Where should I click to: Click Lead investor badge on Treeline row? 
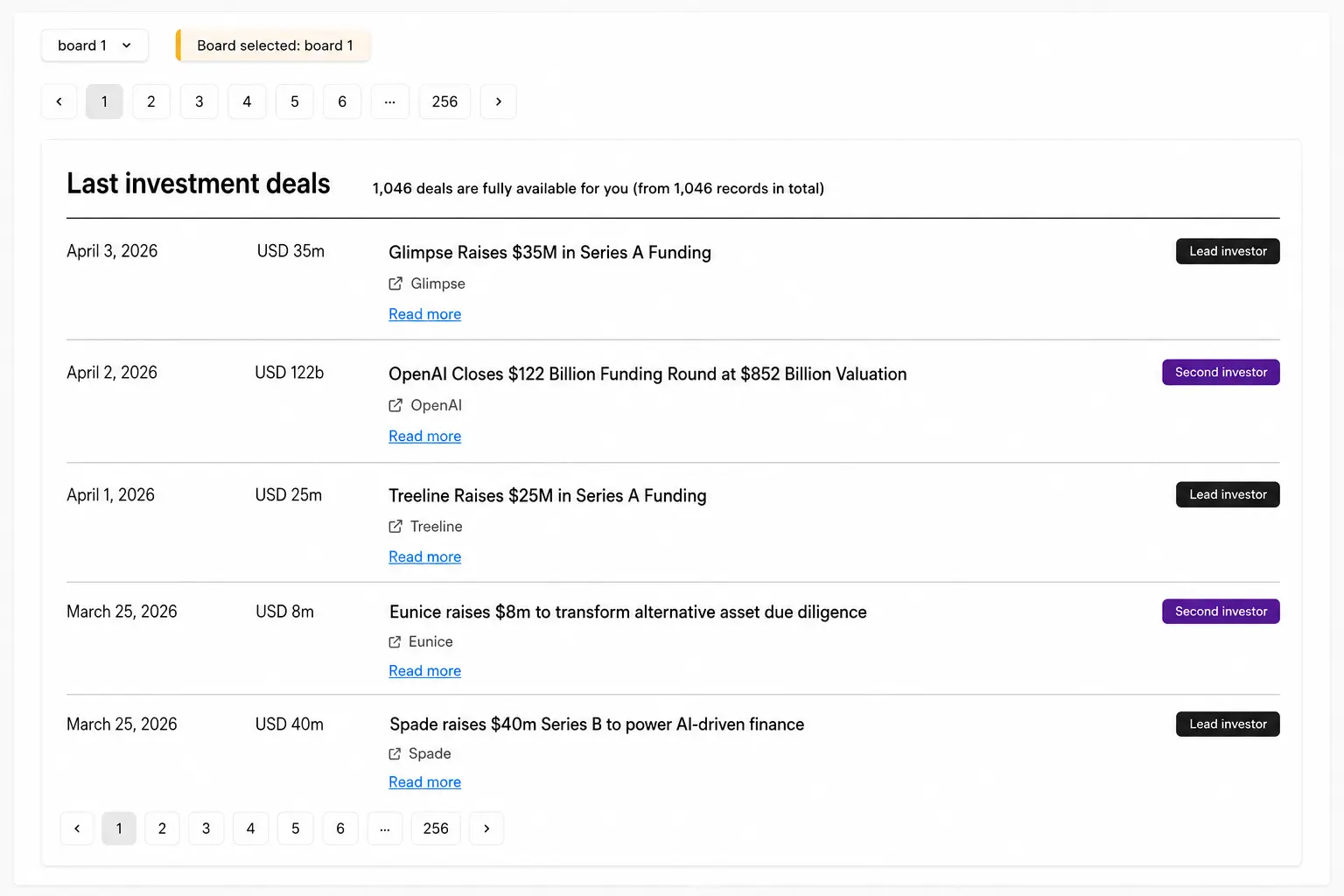(1228, 494)
